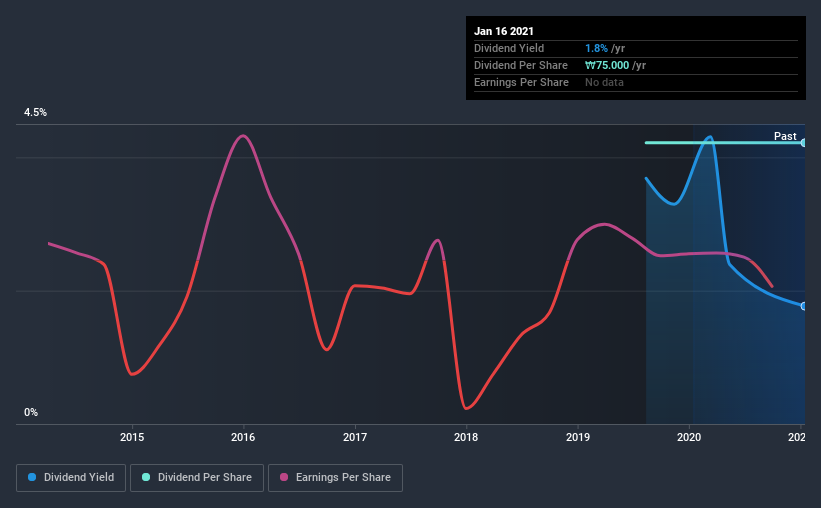Toggle the Dividend Per Share legend button
Viewport: 821px width, 508px height.
click(197, 478)
